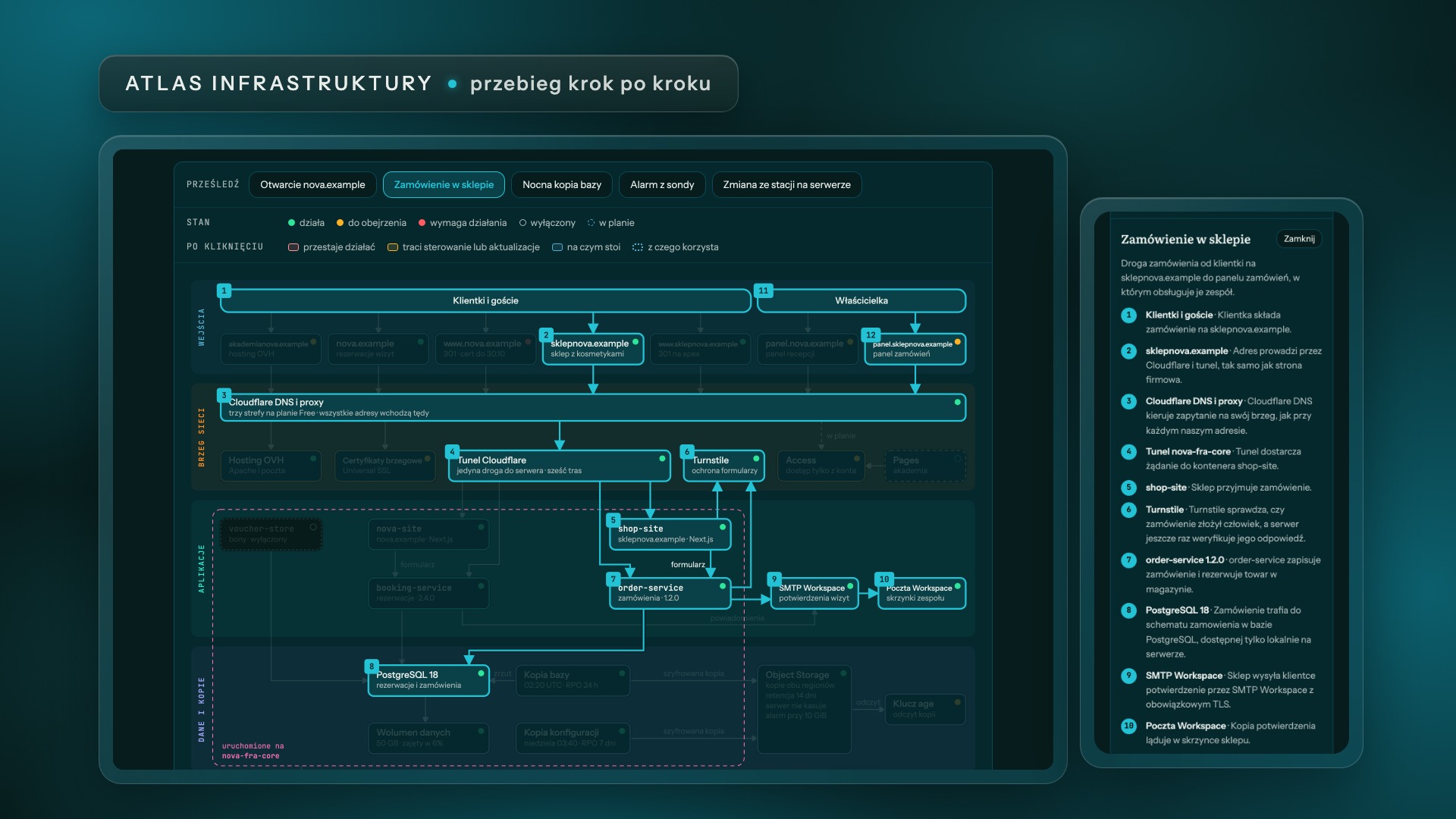The height and width of the screenshot is (819, 1456).
Task: Select the dimmed nova-site node
Action: point(428,534)
